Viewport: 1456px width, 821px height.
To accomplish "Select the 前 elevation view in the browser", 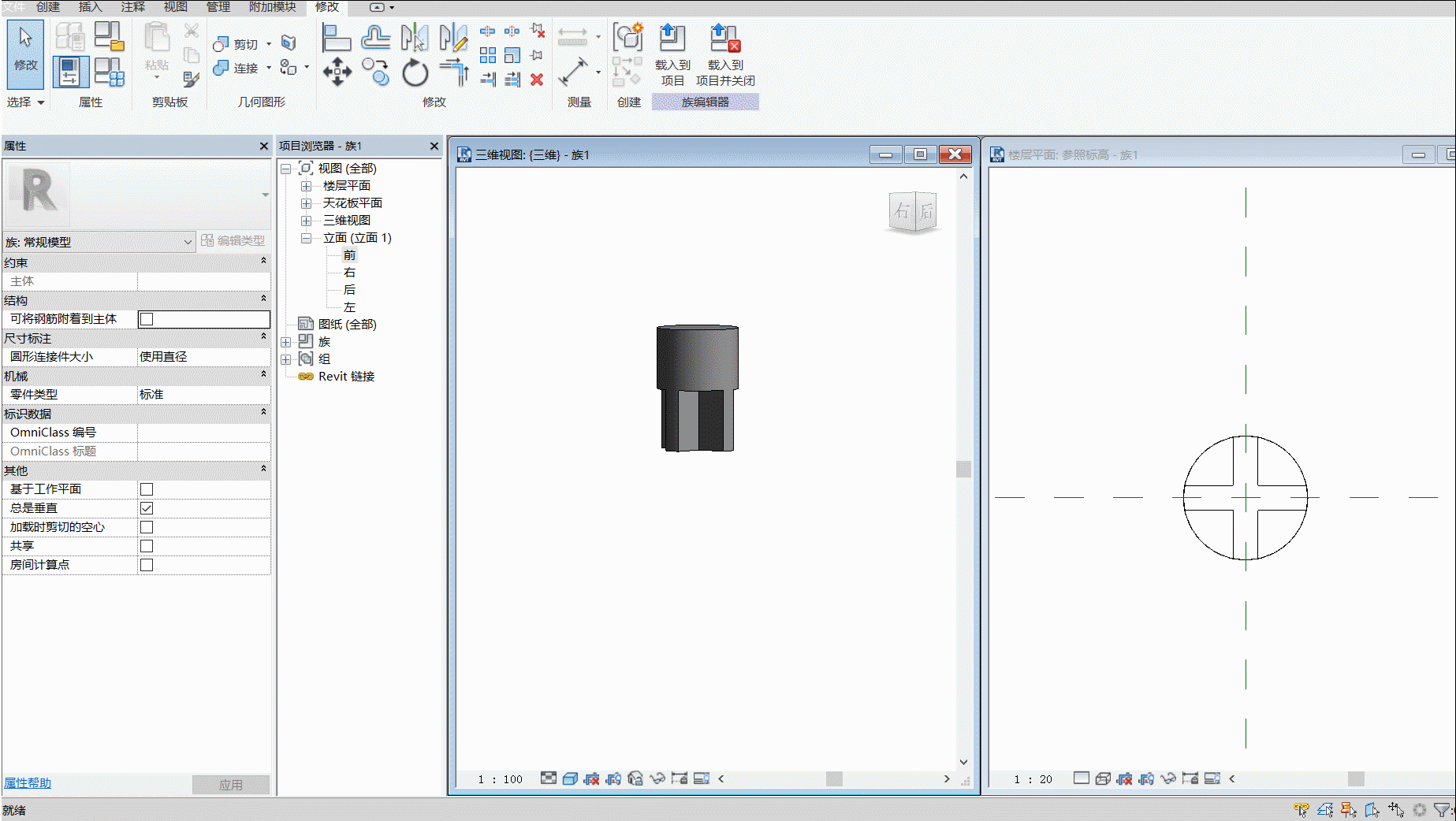I will coord(349,255).
